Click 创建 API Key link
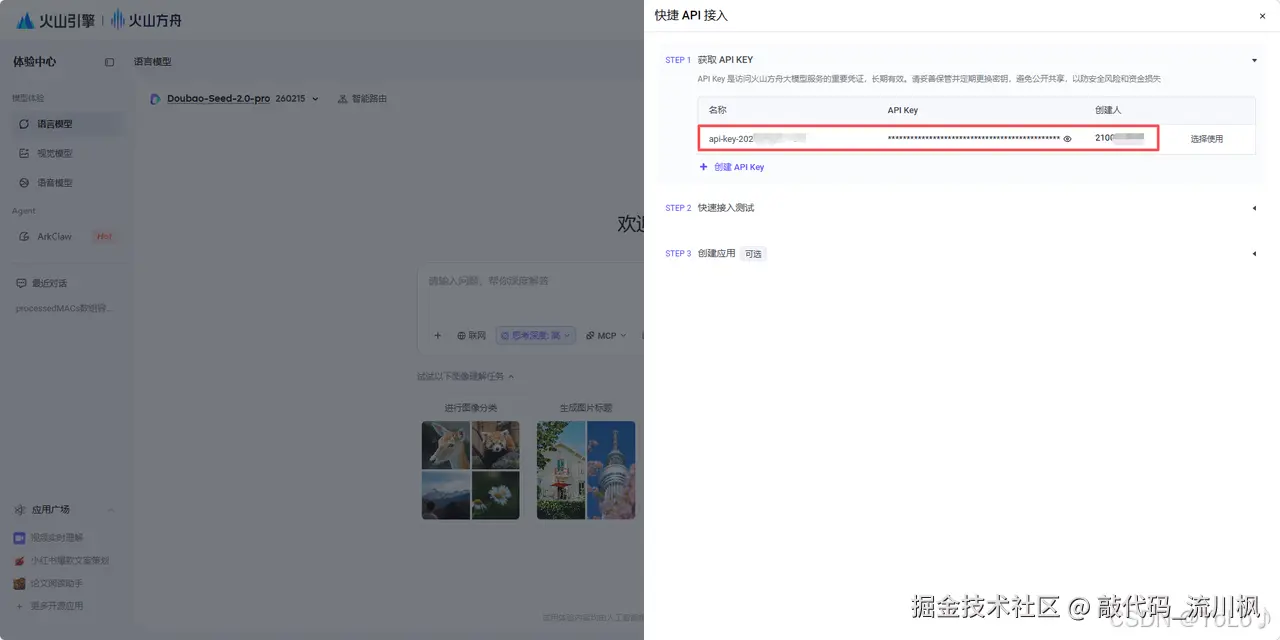The image size is (1280, 640). pos(732,167)
